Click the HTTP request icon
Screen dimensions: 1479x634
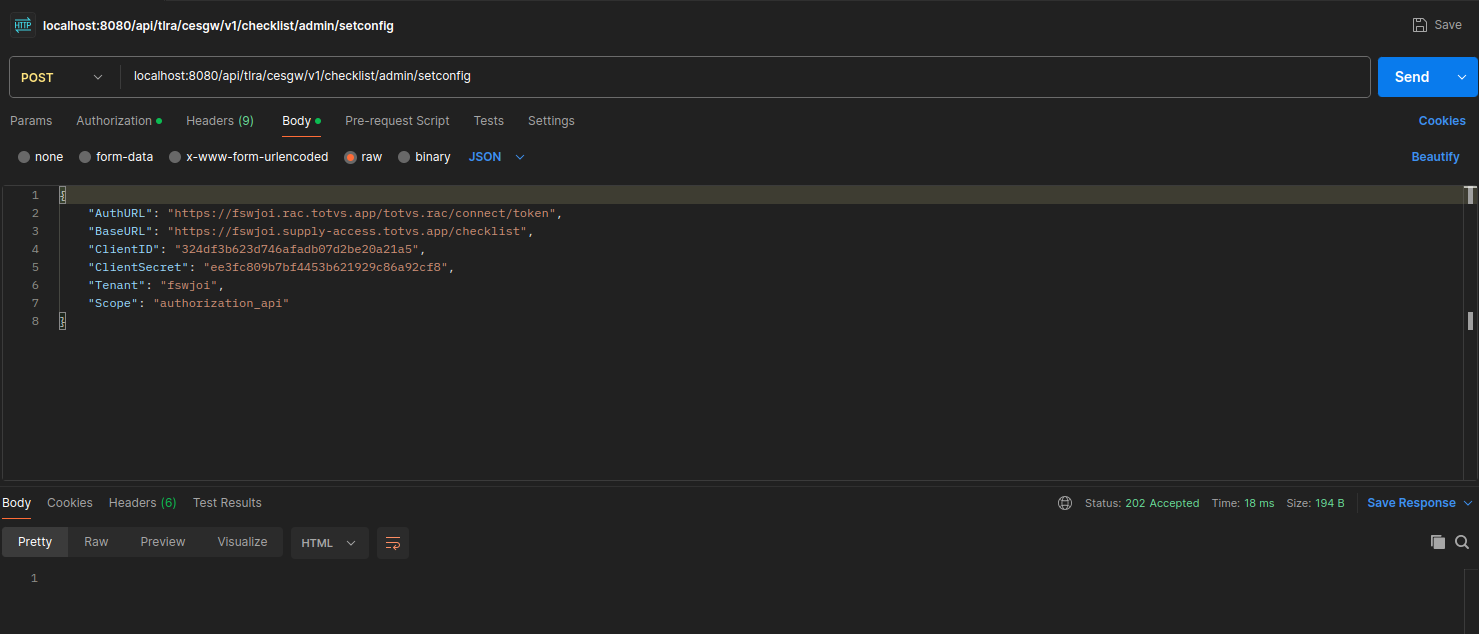(22, 25)
